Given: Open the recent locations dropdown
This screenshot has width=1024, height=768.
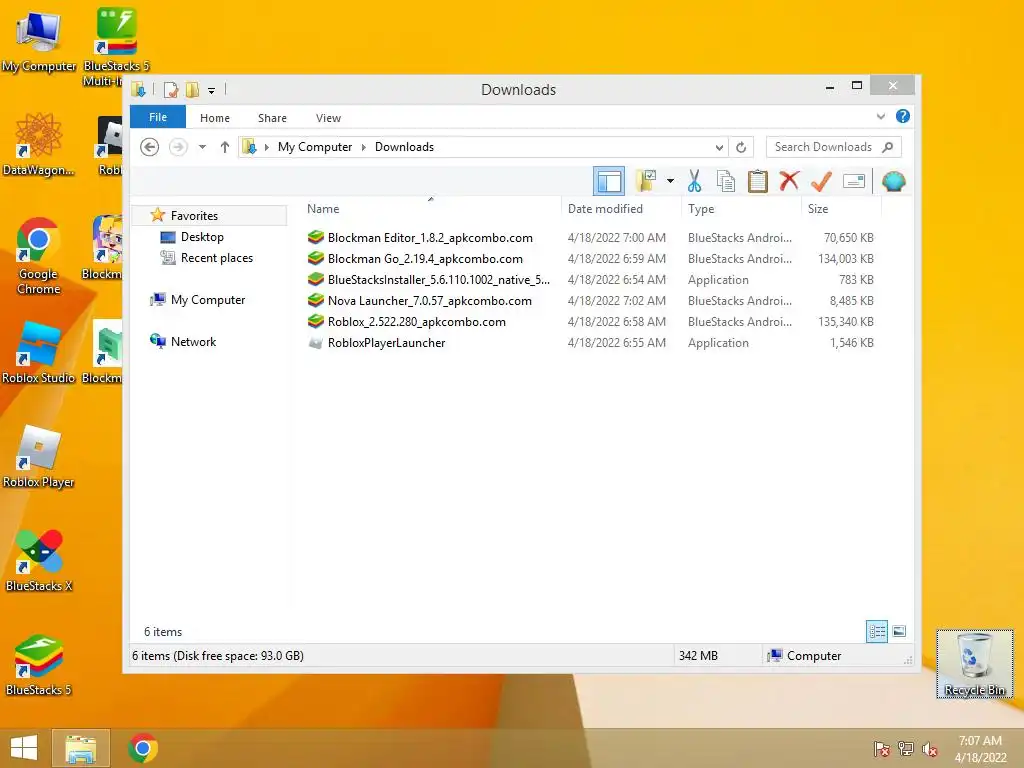Looking at the screenshot, I should click(x=202, y=147).
